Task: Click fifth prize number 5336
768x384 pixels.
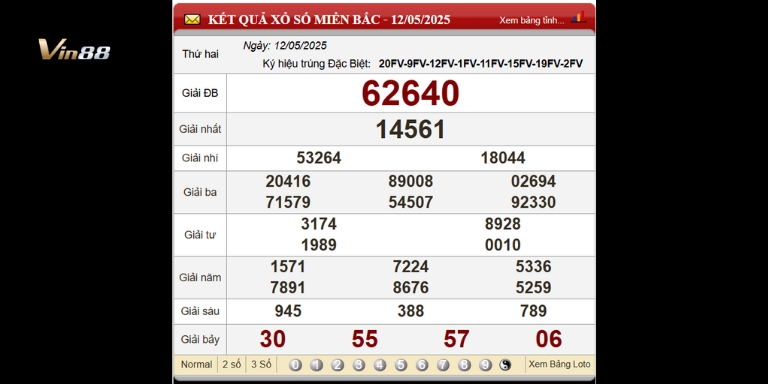Action: pyautogui.click(x=533, y=266)
